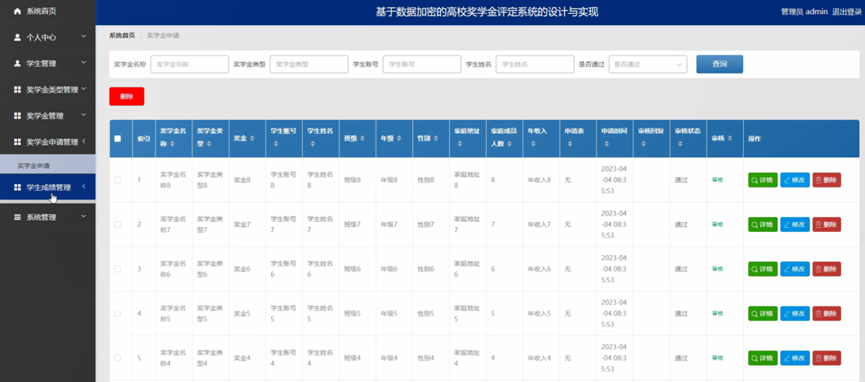Collapse the 奖学金申请管理 menu chevron
865x382 pixels.
point(83,142)
